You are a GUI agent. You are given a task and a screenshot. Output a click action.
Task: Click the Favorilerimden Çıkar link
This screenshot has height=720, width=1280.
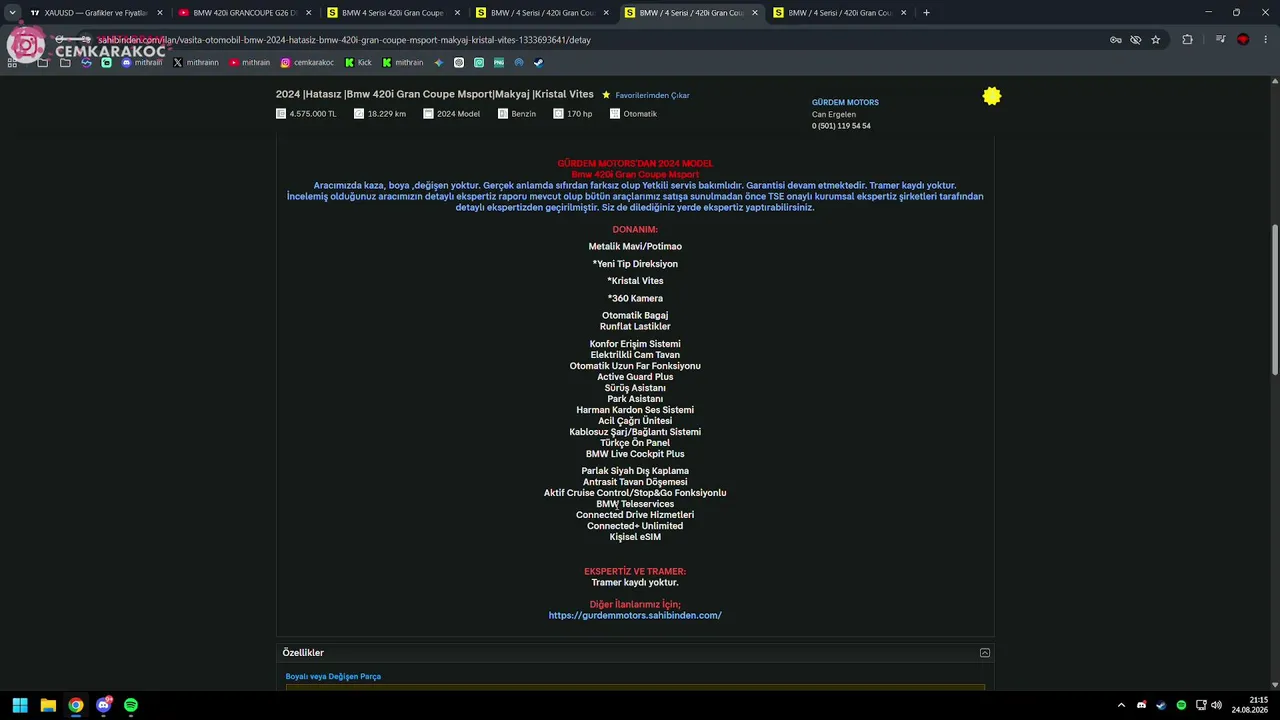tap(652, 95)
